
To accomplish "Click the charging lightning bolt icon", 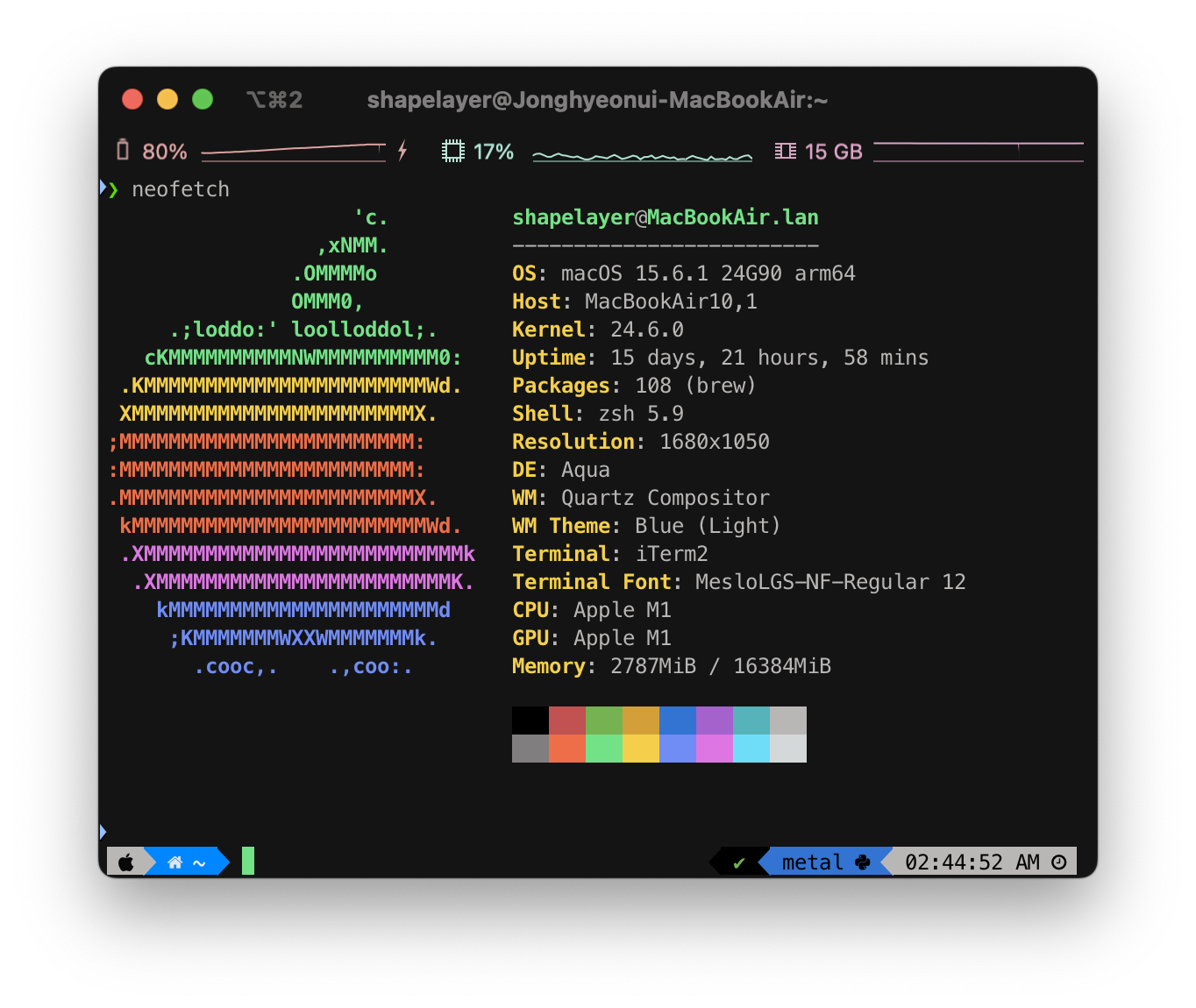I will pyautogui.click(x=402, y=151).
